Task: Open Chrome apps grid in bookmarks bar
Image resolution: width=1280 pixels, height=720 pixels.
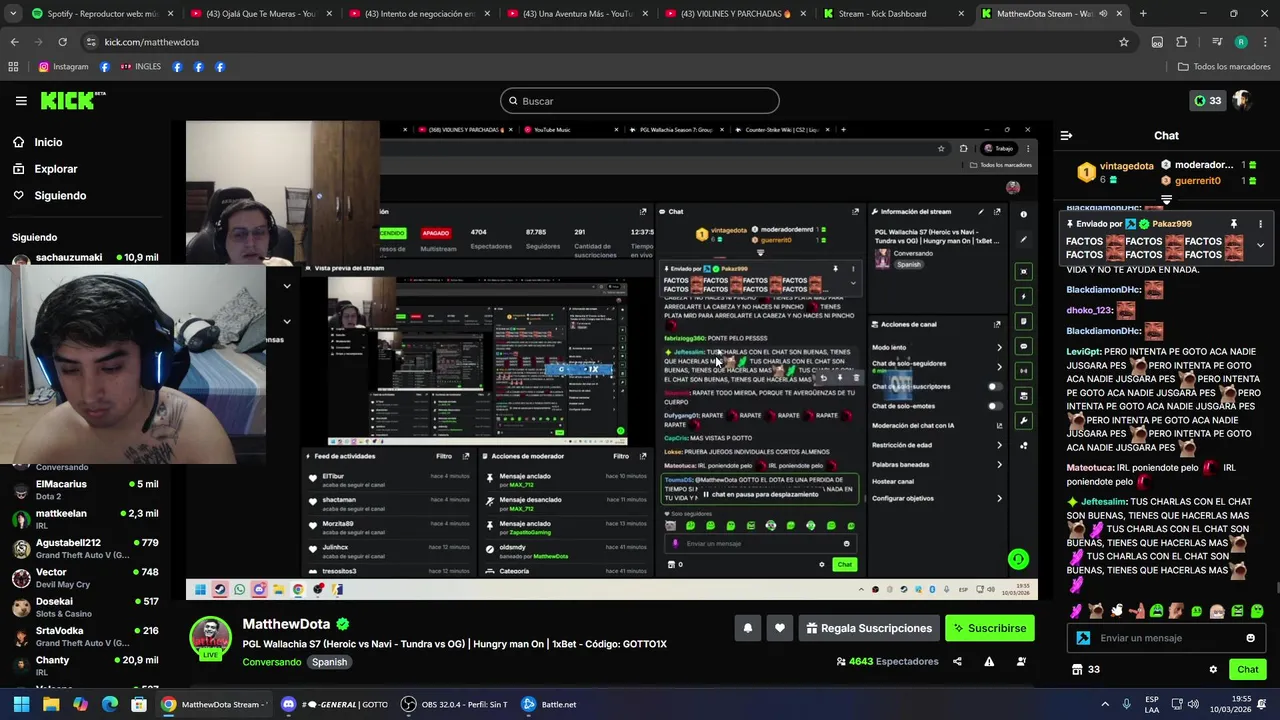Action: tap(13, 67)
